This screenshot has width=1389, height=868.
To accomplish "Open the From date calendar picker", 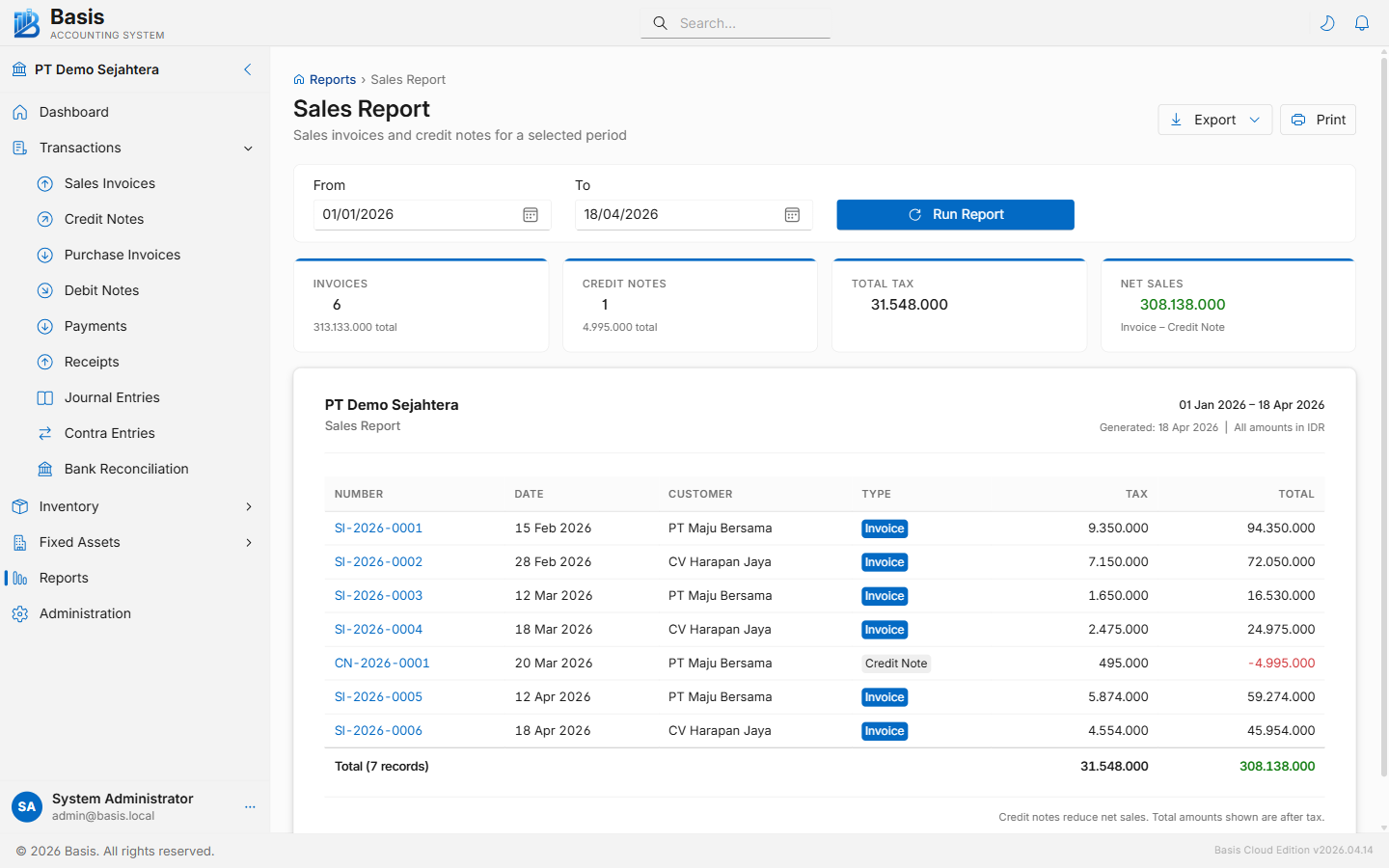I will pyautogui.click(x=531, y=214).
